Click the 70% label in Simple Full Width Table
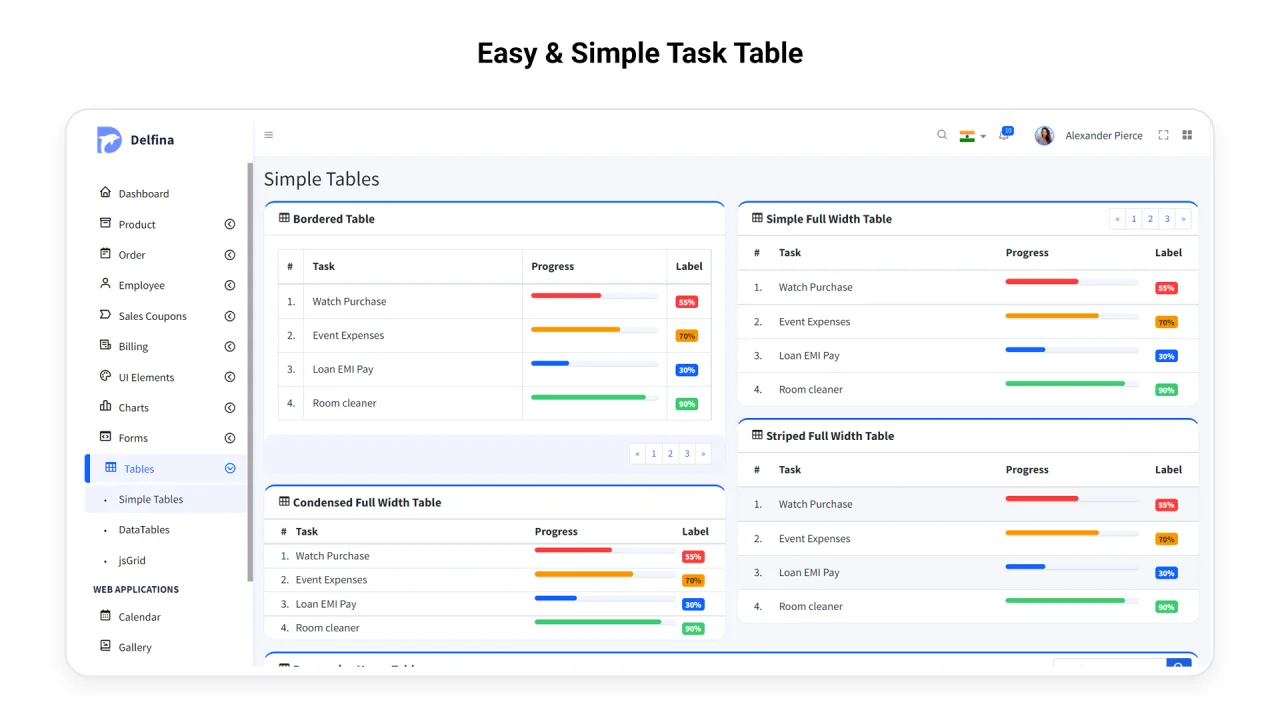1280x720 pixels. 1166,322
